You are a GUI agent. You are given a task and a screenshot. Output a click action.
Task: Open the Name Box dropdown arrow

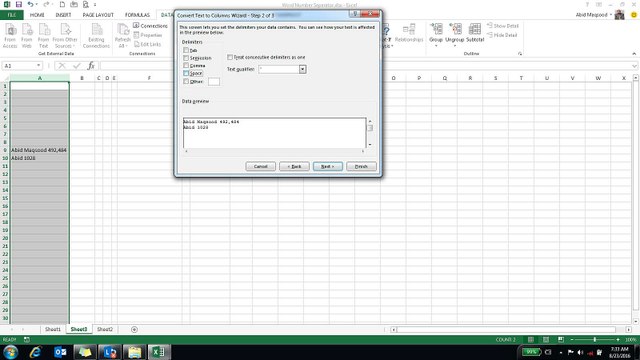coord(38,66)
